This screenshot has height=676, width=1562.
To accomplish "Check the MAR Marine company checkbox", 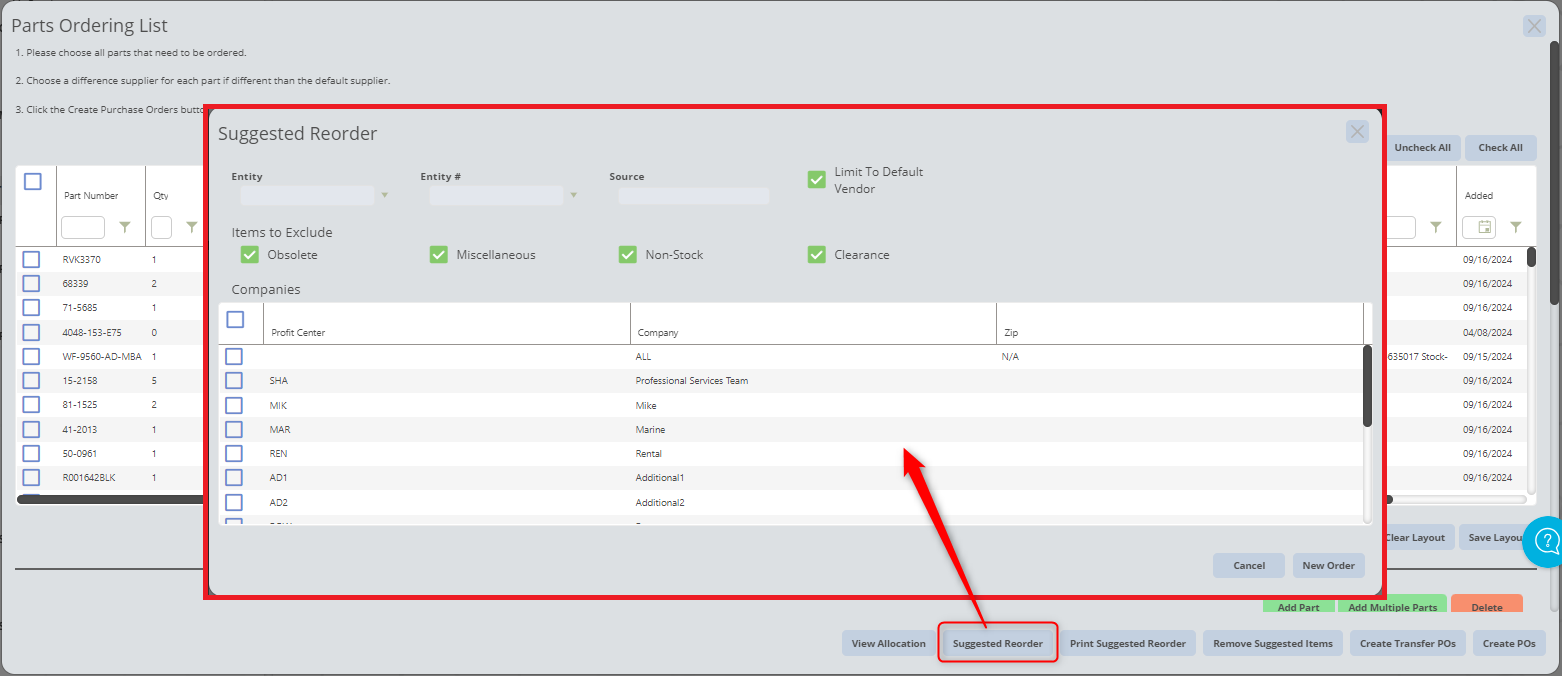I will [x=234, y=429].
